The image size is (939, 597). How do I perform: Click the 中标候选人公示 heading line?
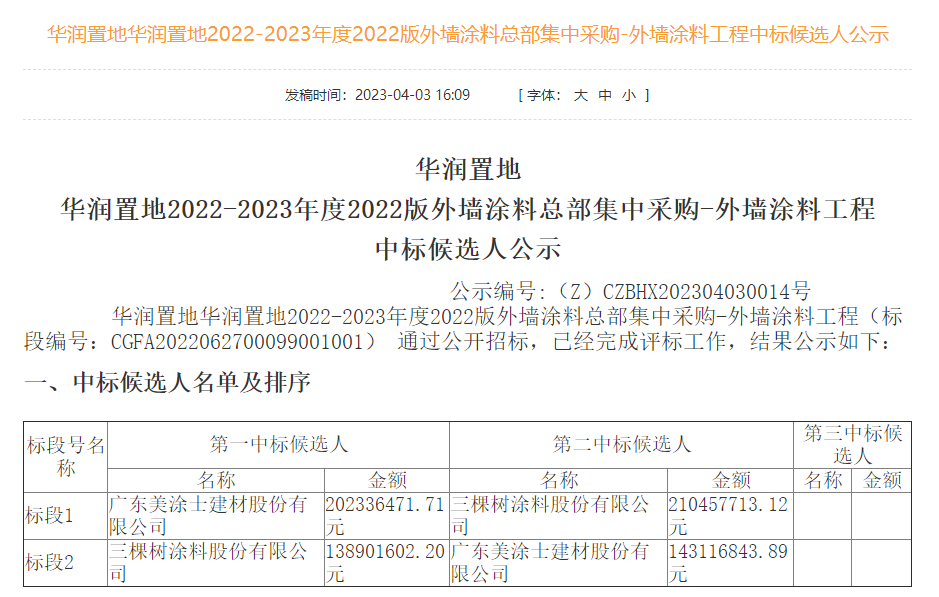[x=468, y=249]
